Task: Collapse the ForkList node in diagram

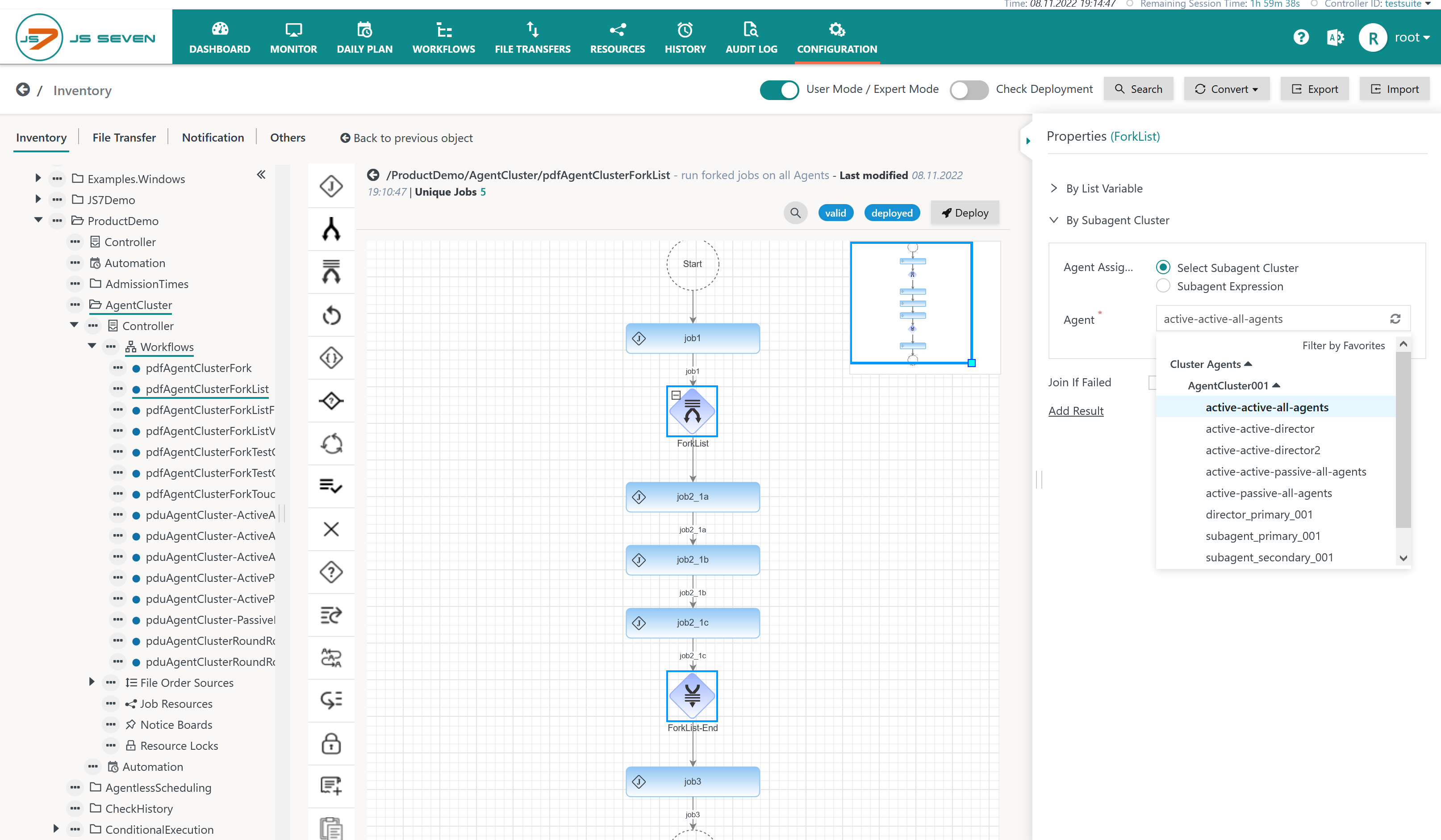Action: click(x=675, y=395)
